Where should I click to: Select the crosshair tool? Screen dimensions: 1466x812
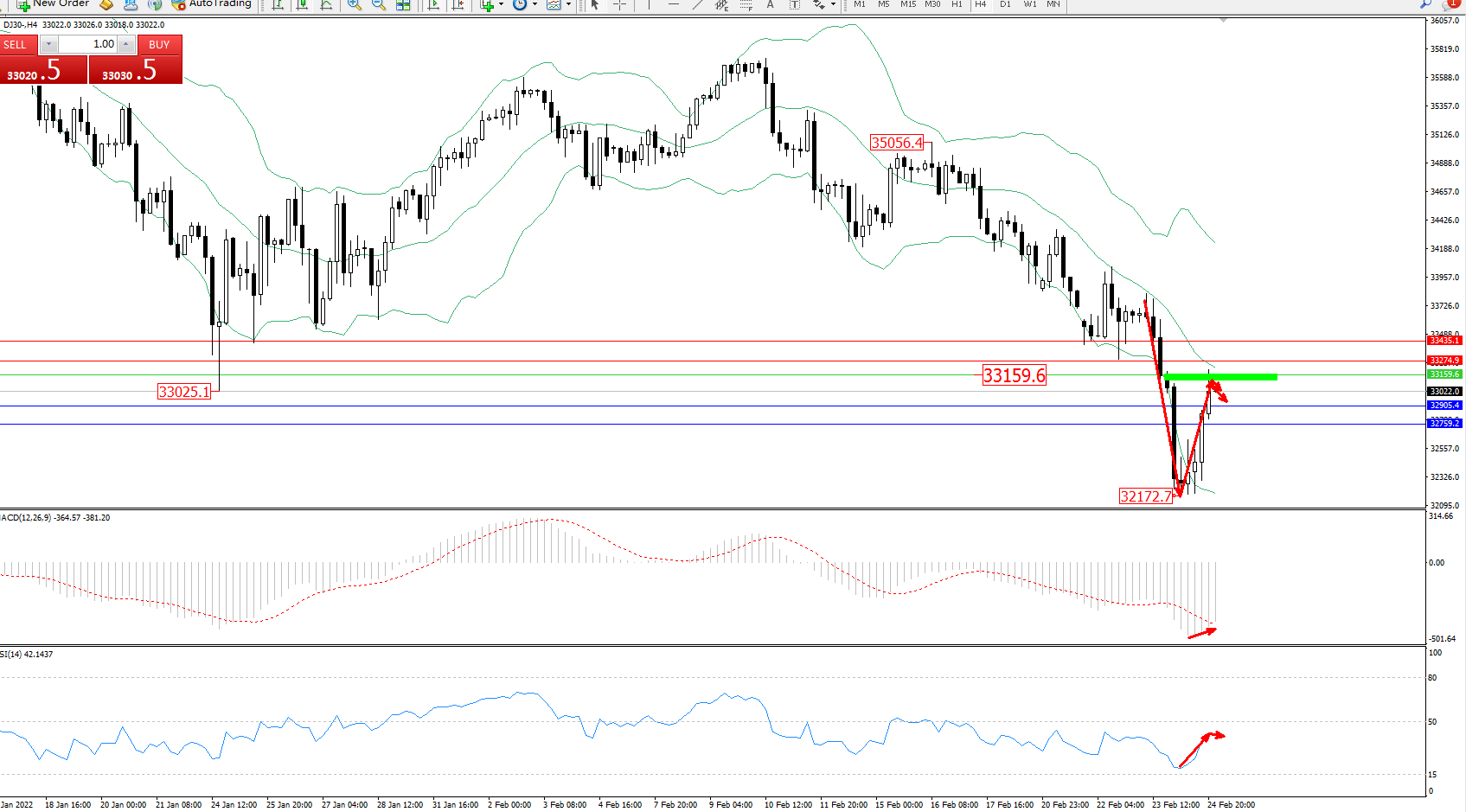tap(619, 5)
